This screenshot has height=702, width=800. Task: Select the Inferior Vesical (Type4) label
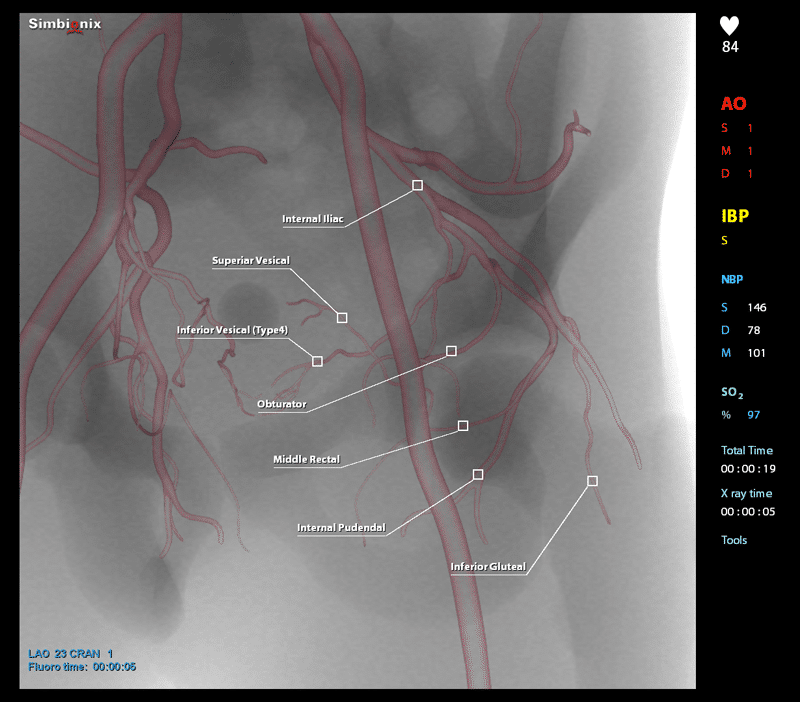[x=232, y=330]
